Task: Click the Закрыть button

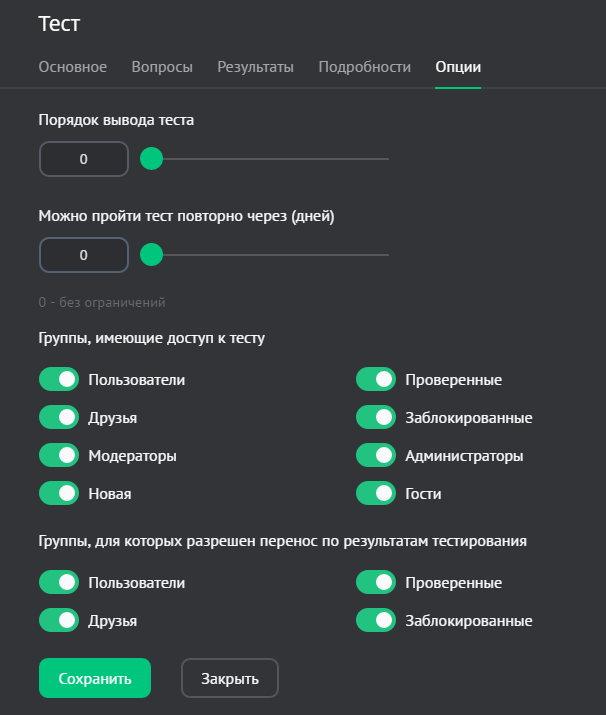Action: tap(229, 678)
